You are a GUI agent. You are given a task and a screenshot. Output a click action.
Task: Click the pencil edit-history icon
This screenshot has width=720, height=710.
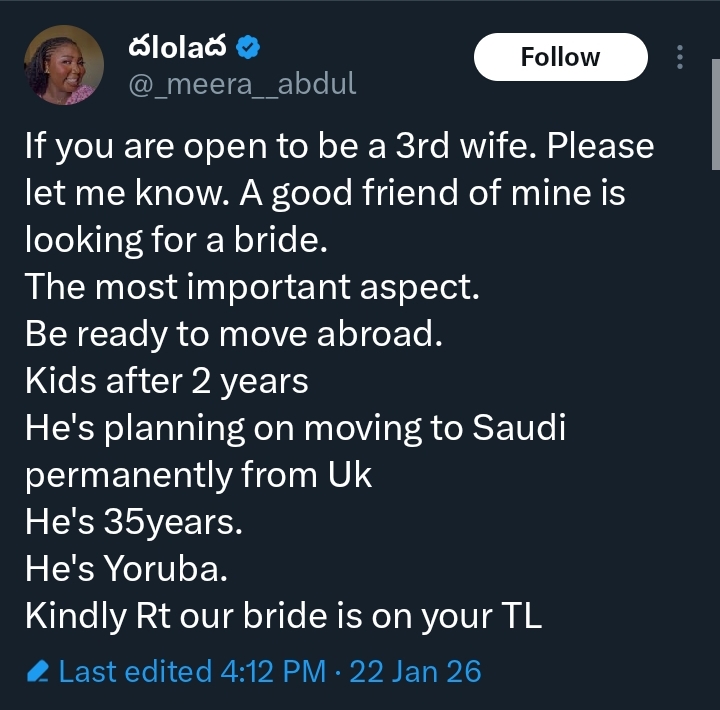(37, 671)
